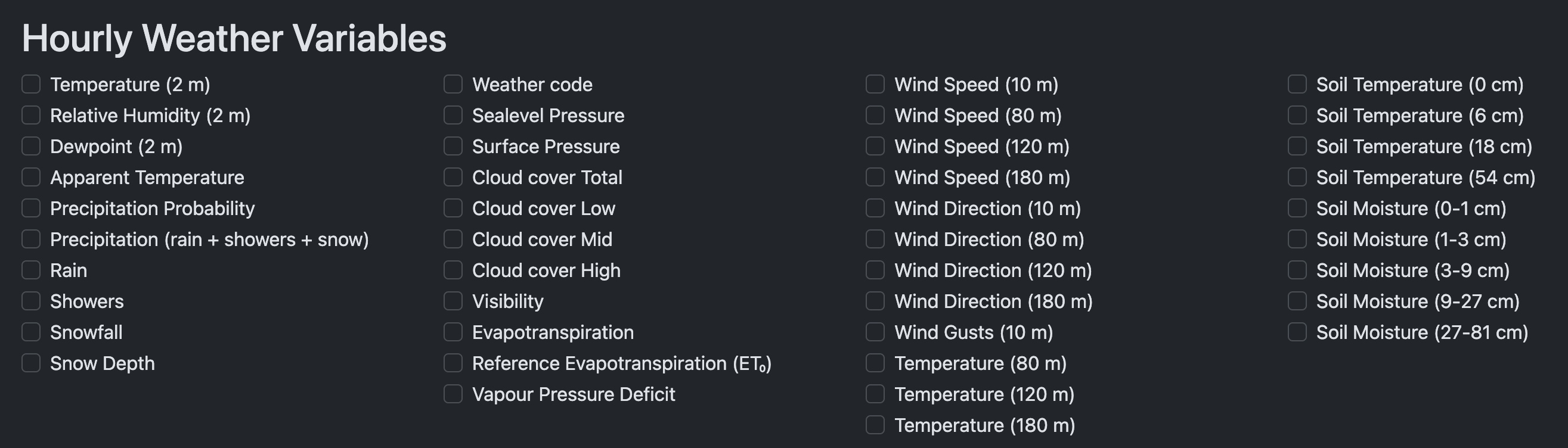Screen dimensions: 1568x448
Task: Check the Snow Depth option
Action: click(x=31, y=363)
